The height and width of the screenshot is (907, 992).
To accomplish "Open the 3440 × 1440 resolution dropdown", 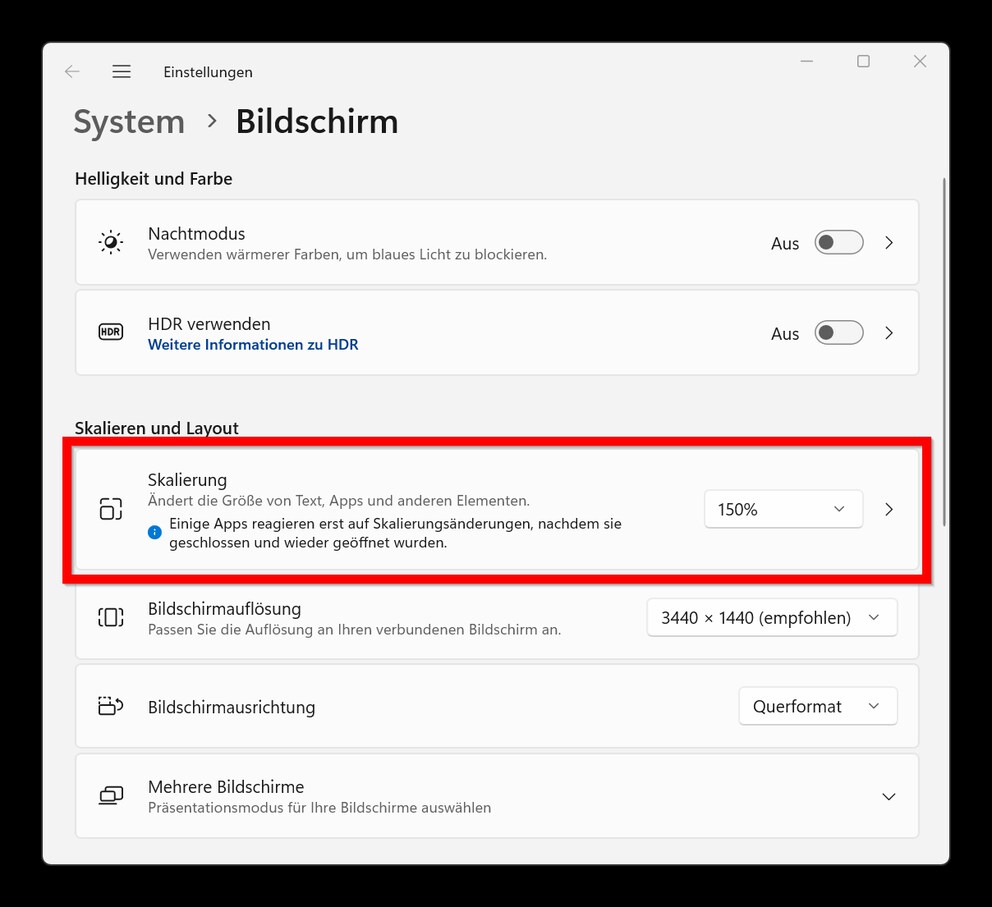I will point(771,618).
